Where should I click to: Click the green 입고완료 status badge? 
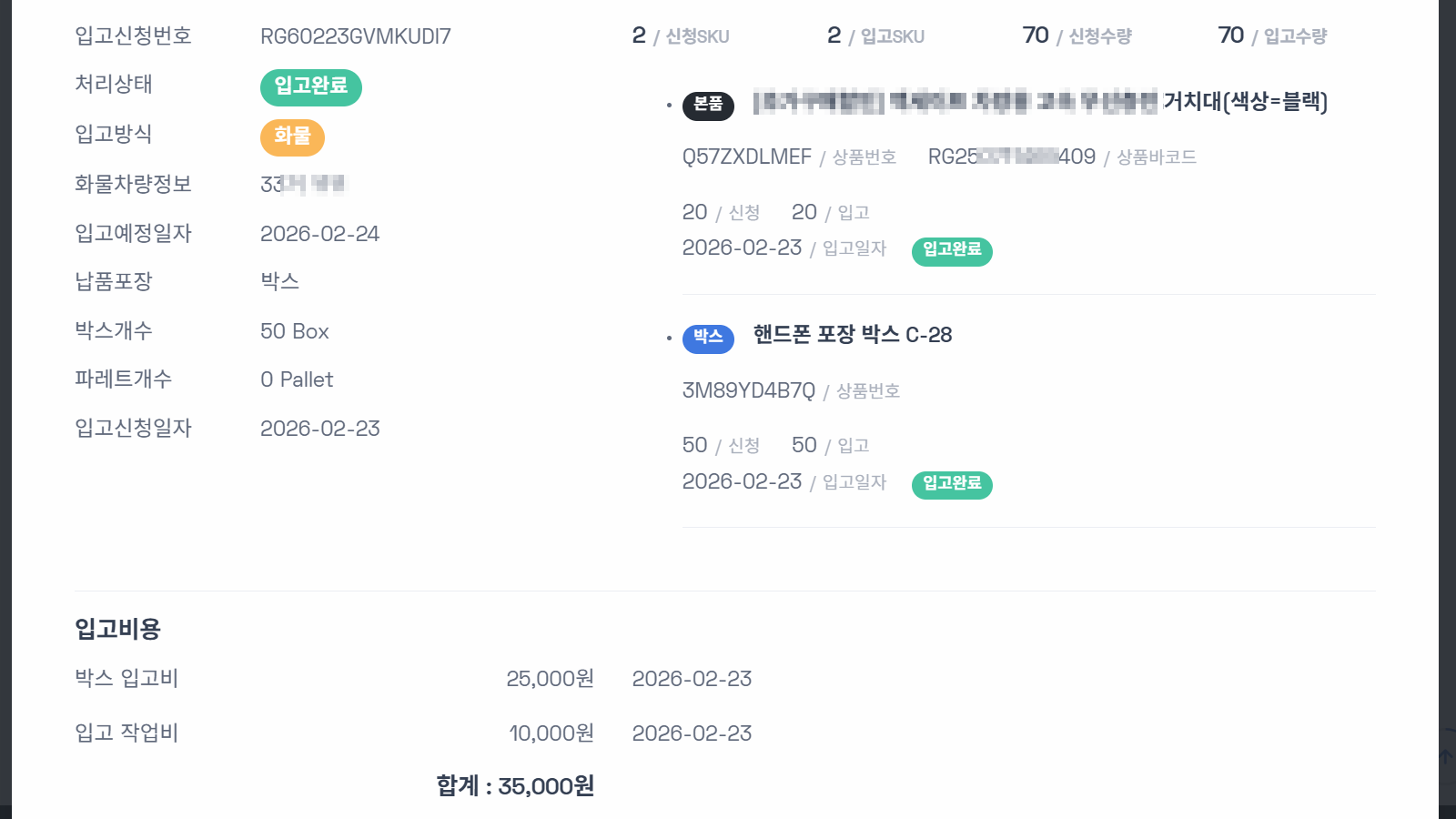[310, 86]
